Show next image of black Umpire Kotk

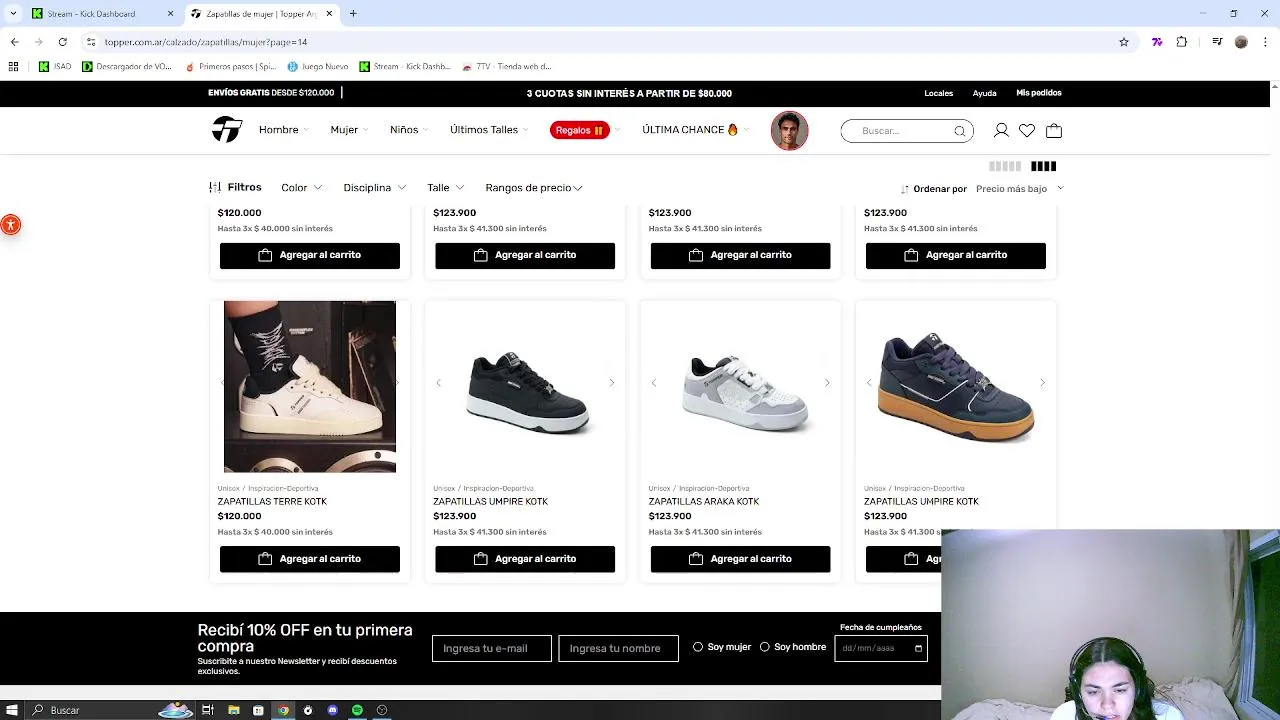(x=611, y=383)
